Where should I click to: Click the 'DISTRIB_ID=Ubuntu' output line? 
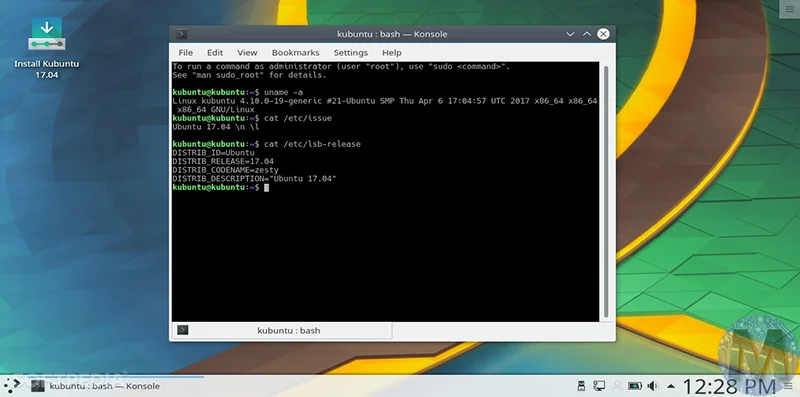pos(213,153)
